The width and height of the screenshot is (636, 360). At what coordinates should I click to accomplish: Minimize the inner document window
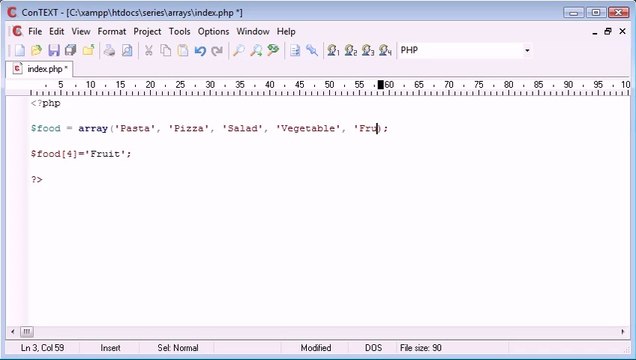coord(595,32)
